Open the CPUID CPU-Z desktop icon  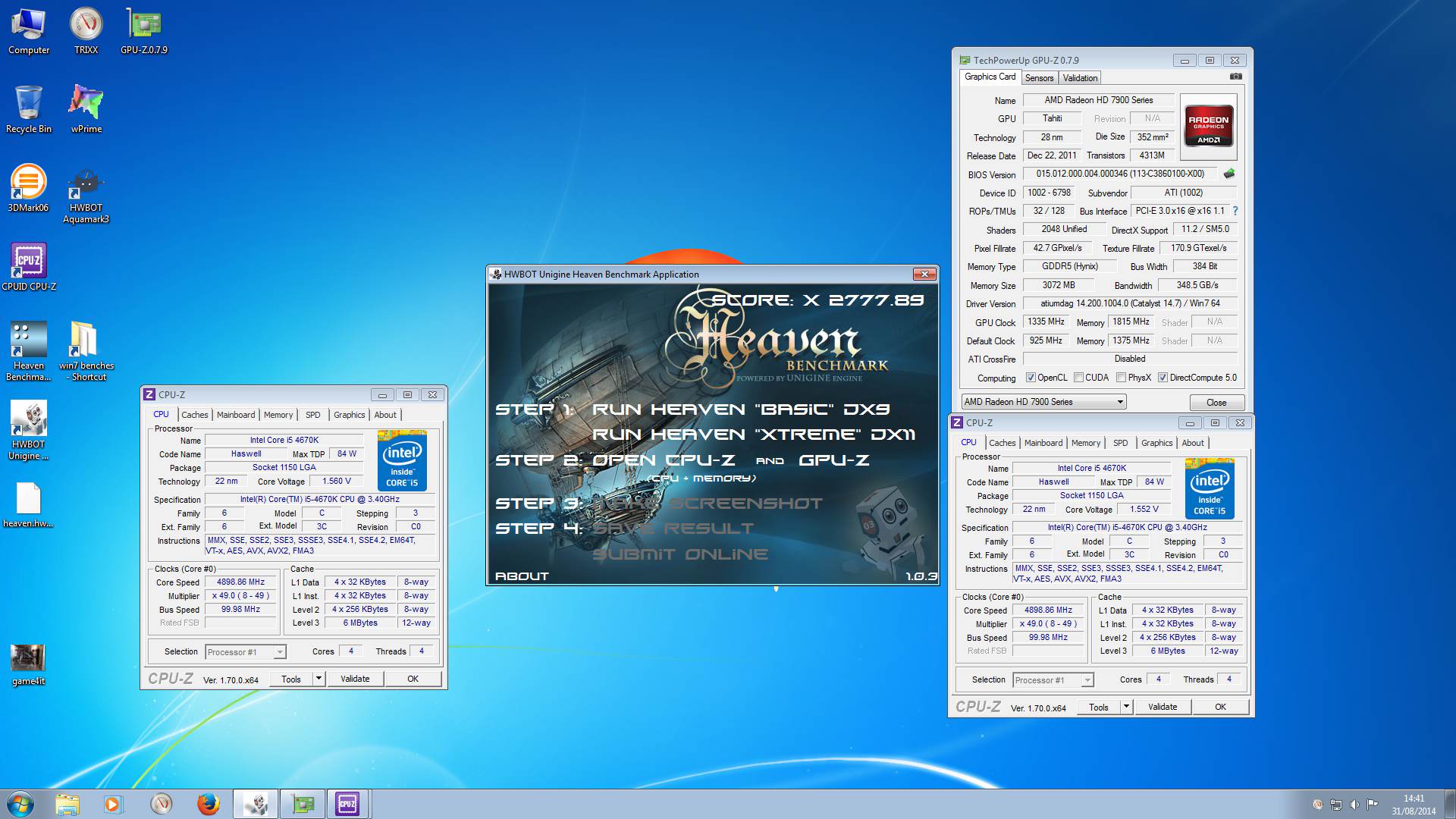(x=29, y=268)
